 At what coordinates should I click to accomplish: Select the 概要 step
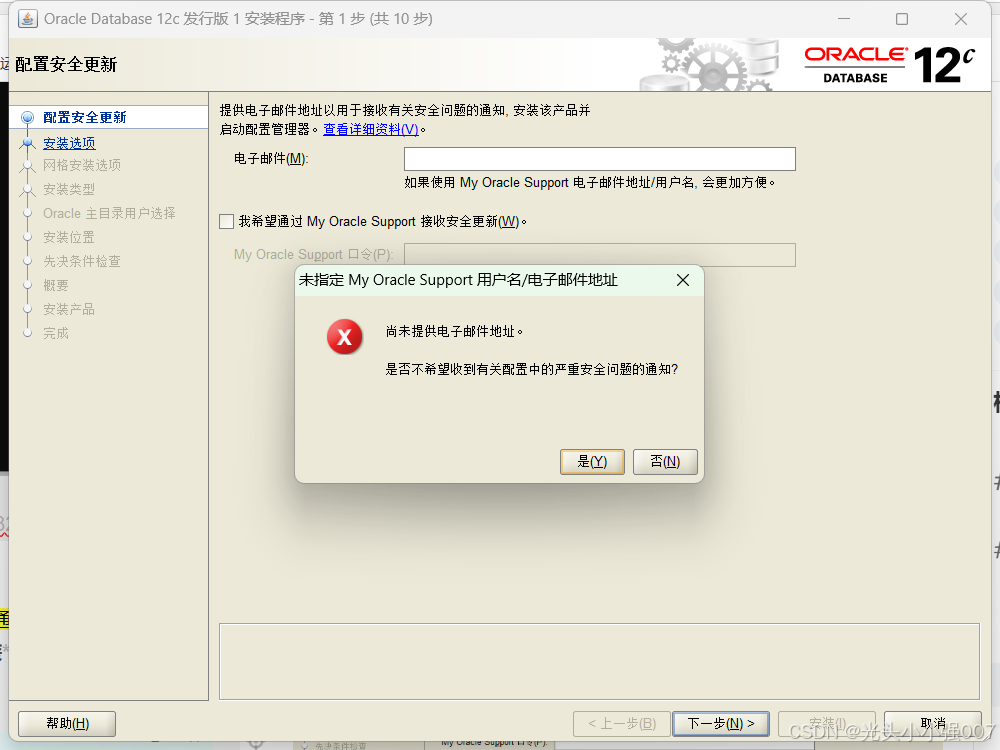coord(55,285)
